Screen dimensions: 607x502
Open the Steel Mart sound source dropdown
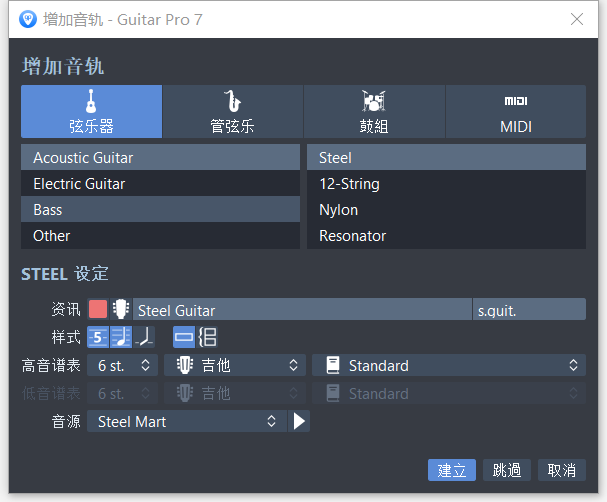[x=187, y=421]
